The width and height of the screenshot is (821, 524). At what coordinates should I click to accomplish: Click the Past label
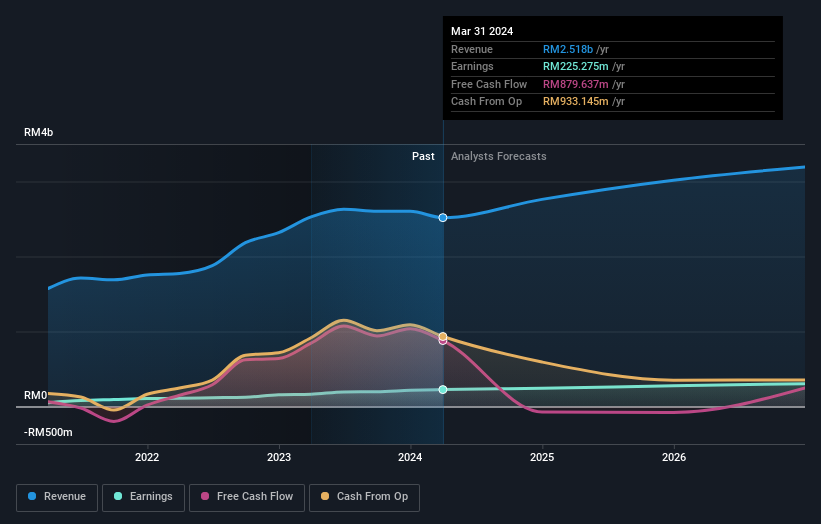[x=423, y=156]
